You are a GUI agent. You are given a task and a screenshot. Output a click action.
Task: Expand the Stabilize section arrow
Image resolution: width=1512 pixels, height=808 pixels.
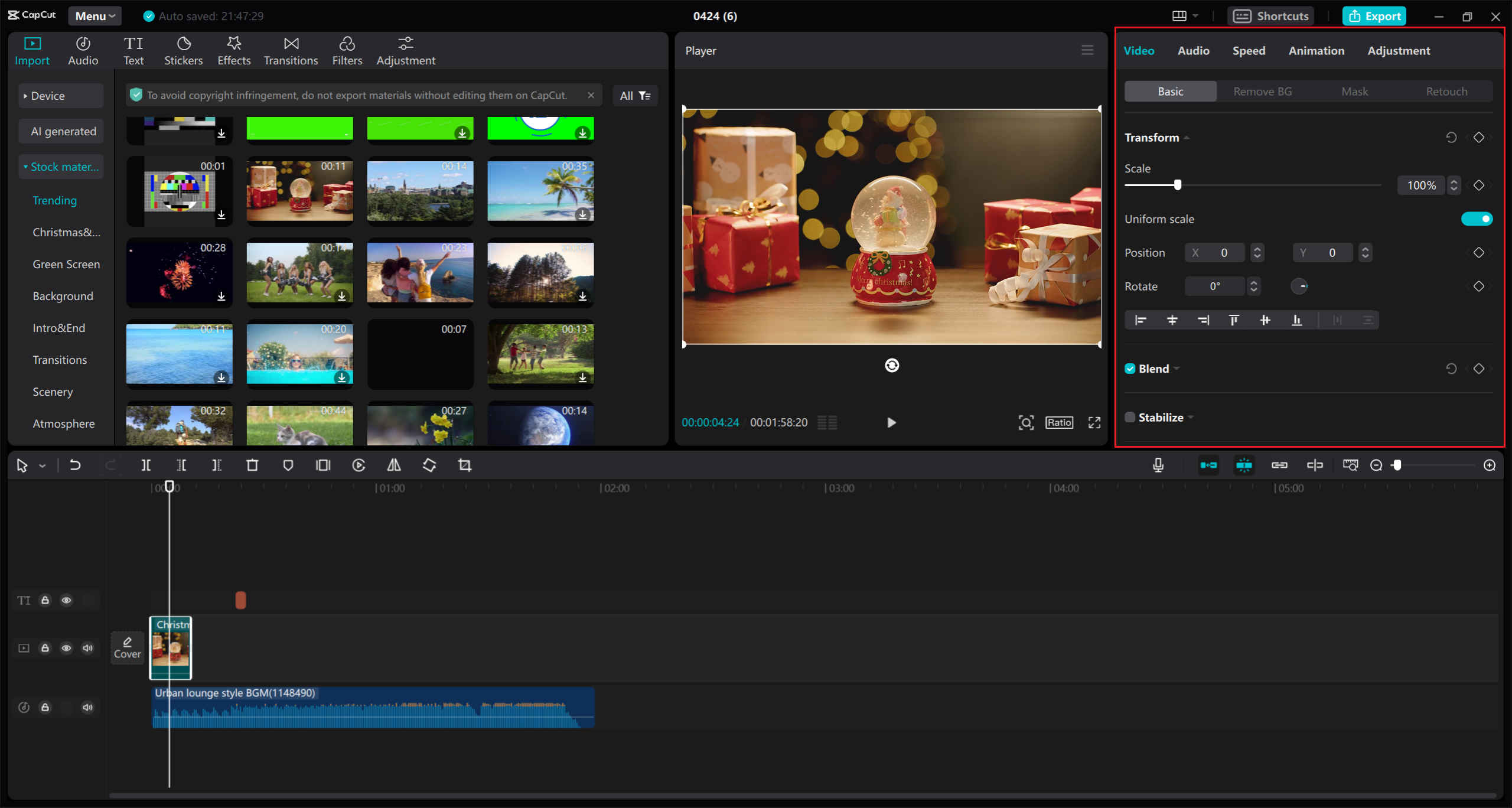(1191, 418)
